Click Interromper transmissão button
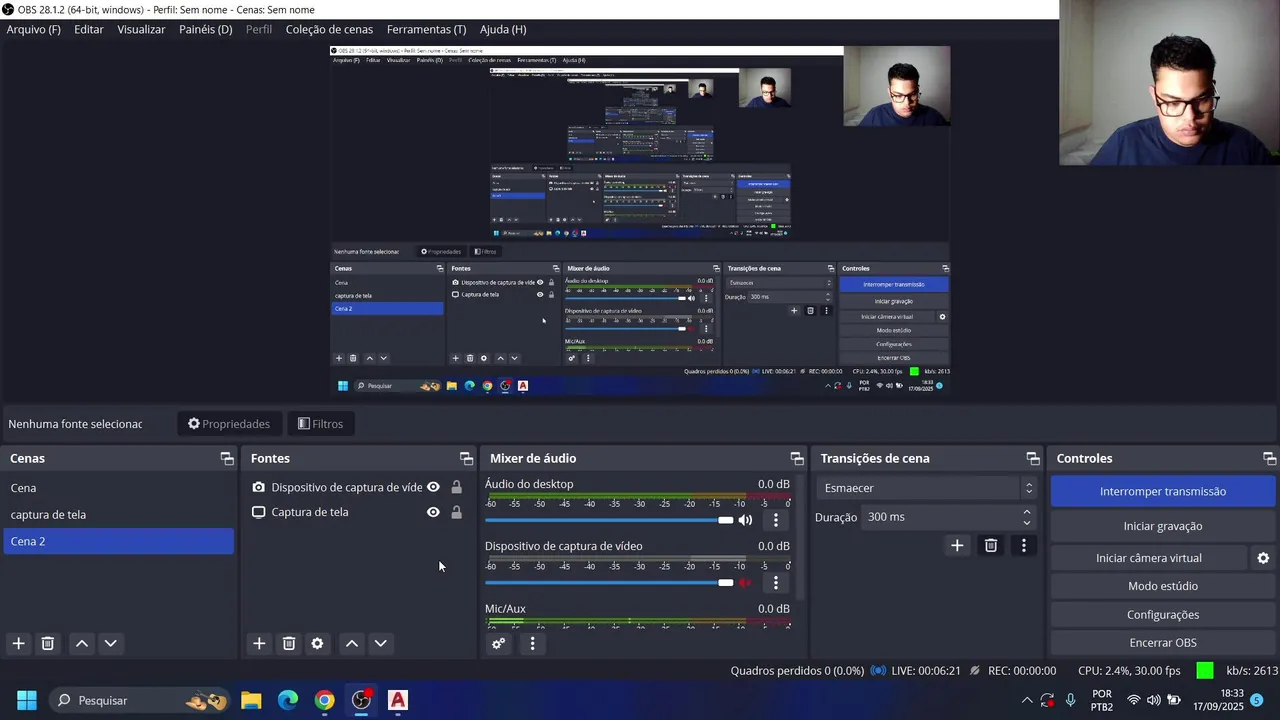The image size is (1280, 720). (1163, 491)
